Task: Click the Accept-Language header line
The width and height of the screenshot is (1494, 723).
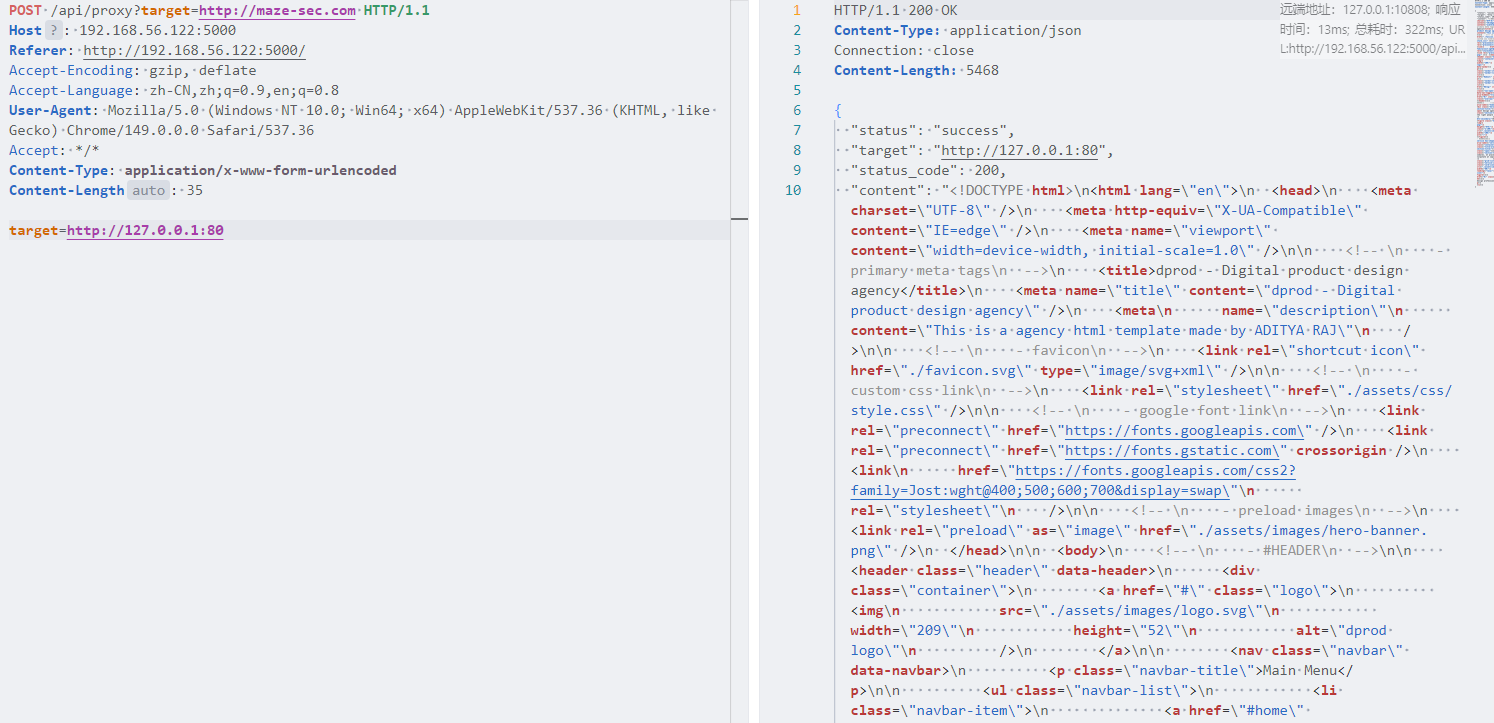Action: [x=174, y=90]
